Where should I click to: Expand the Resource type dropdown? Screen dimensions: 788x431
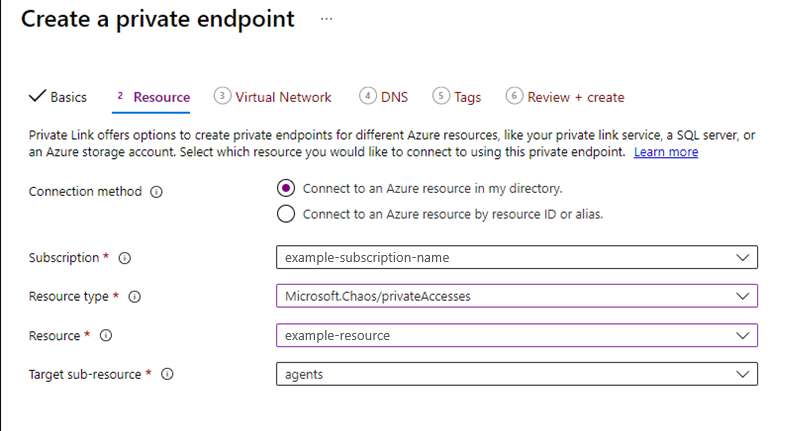pos(517,296)
